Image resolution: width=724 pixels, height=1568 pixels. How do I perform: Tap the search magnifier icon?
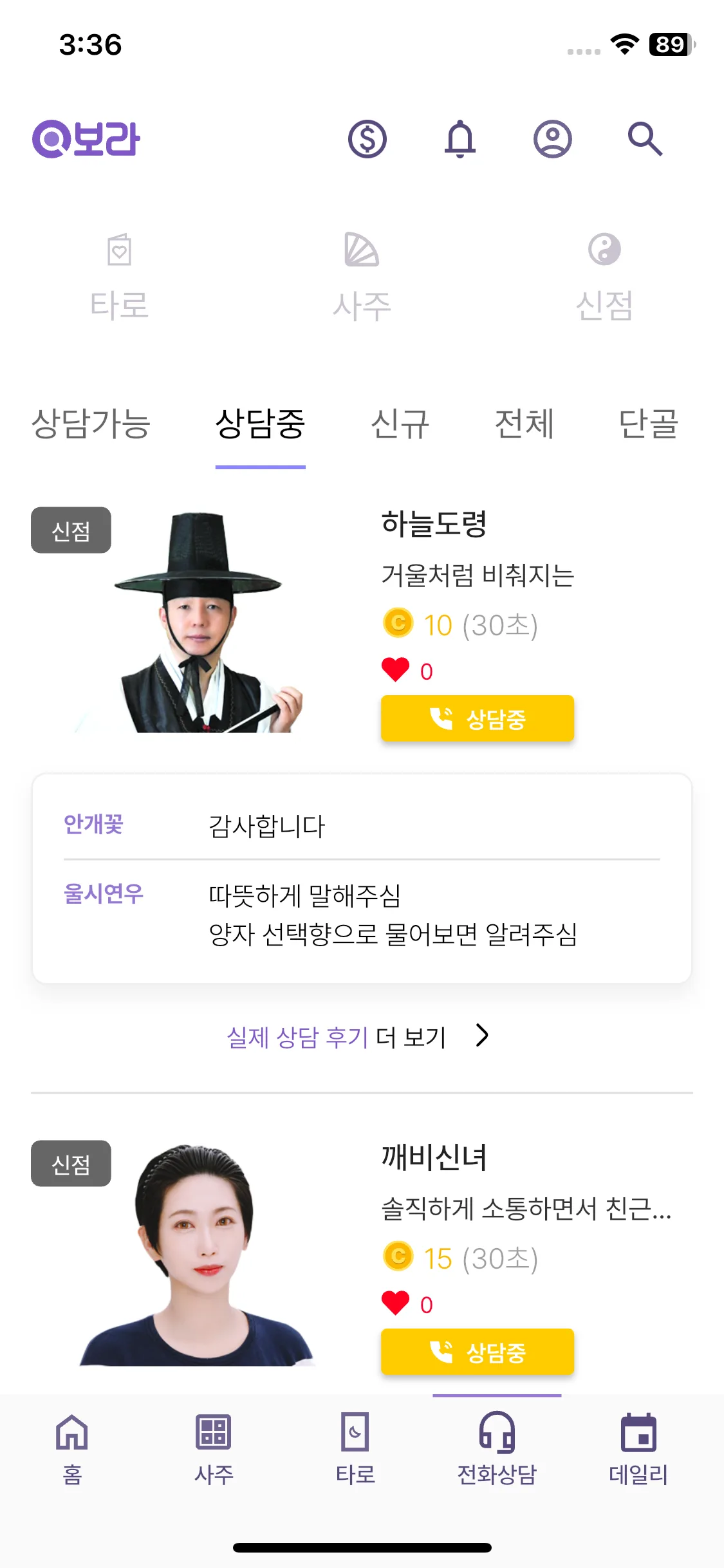click(x=645, y=139)
